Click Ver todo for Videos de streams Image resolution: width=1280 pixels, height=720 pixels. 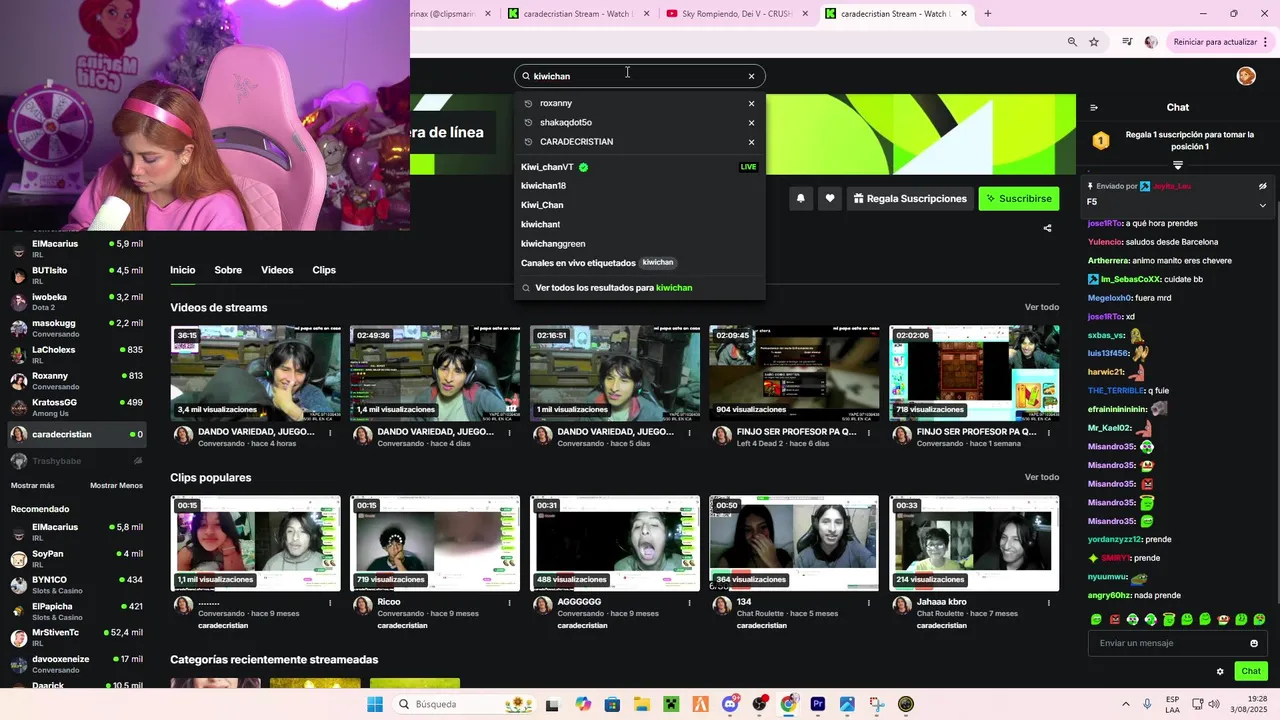(1041, 307)
